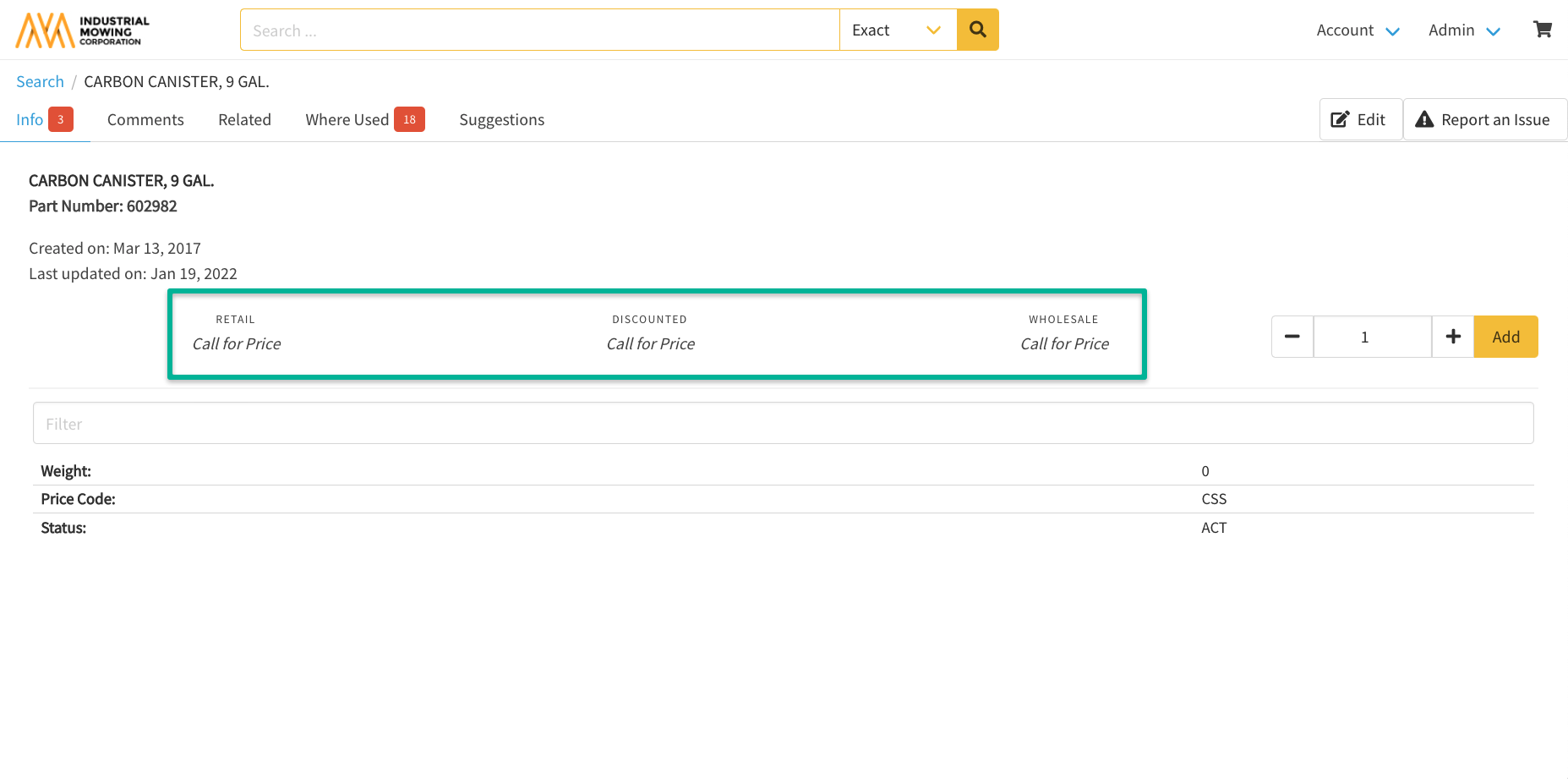Switch to the Comments tab
The image size is (1568, 779).
pyautogui.click(x=145, y=119)
